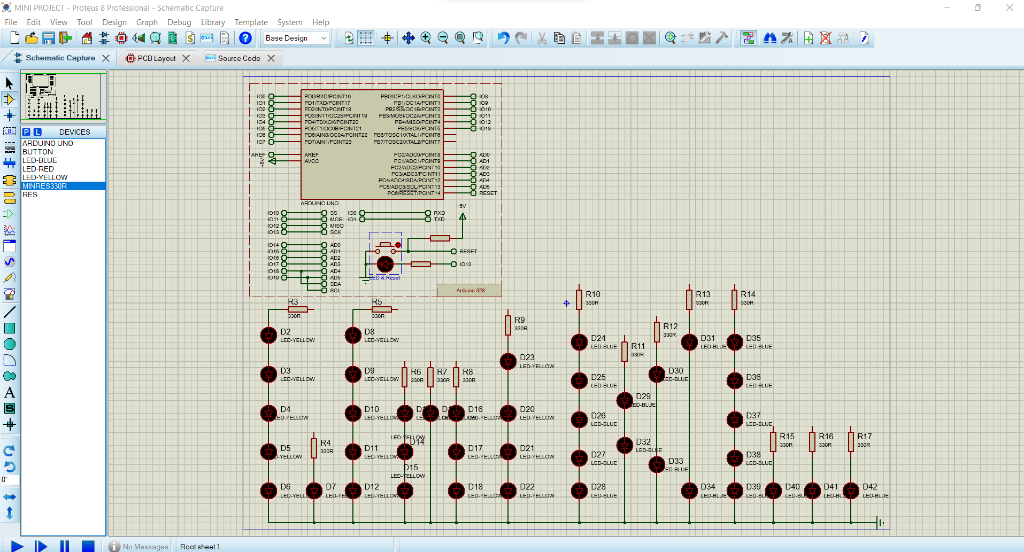Screen dimensions: 1024x552
Task: Select the Selection Mode arrow tool
Action: tap(9, 83)
